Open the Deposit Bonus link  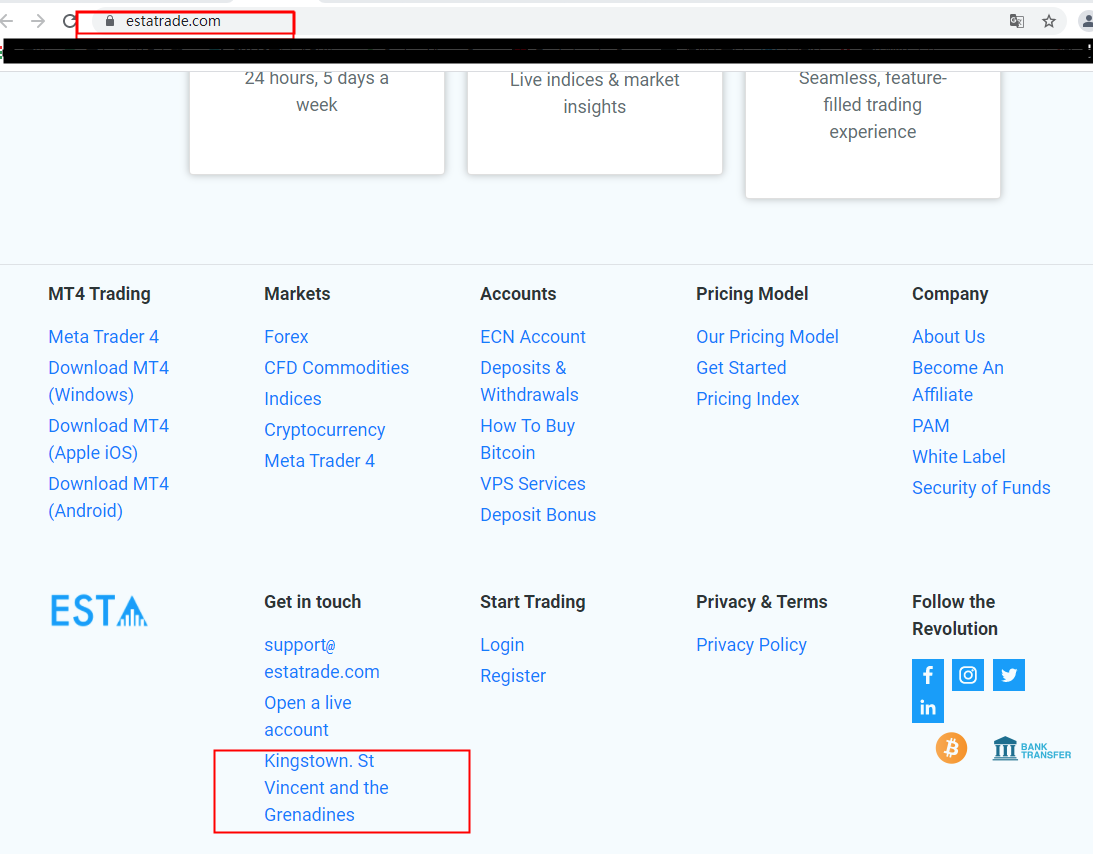tap(537, 515)
